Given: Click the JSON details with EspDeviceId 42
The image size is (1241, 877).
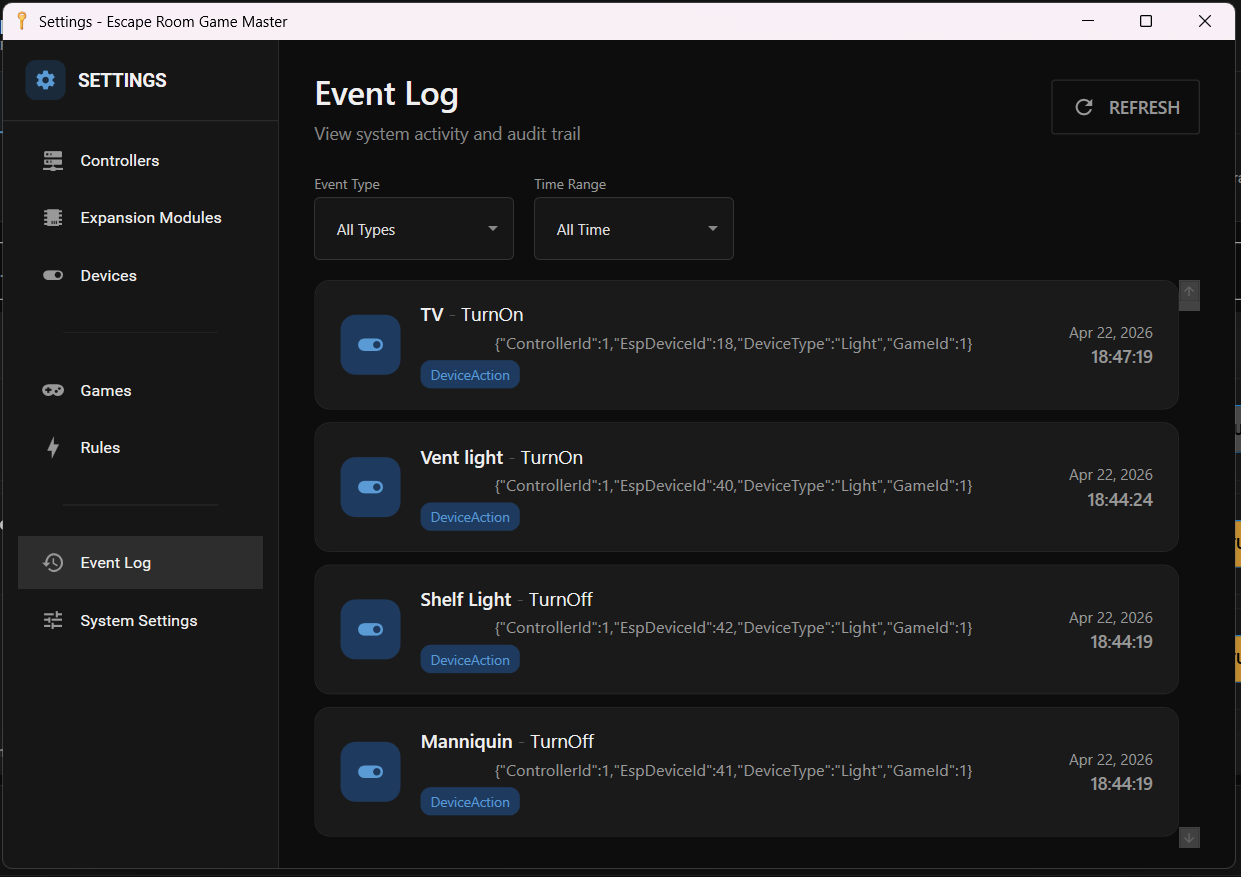Looking at the screenshot, I should tap(734, 628).
